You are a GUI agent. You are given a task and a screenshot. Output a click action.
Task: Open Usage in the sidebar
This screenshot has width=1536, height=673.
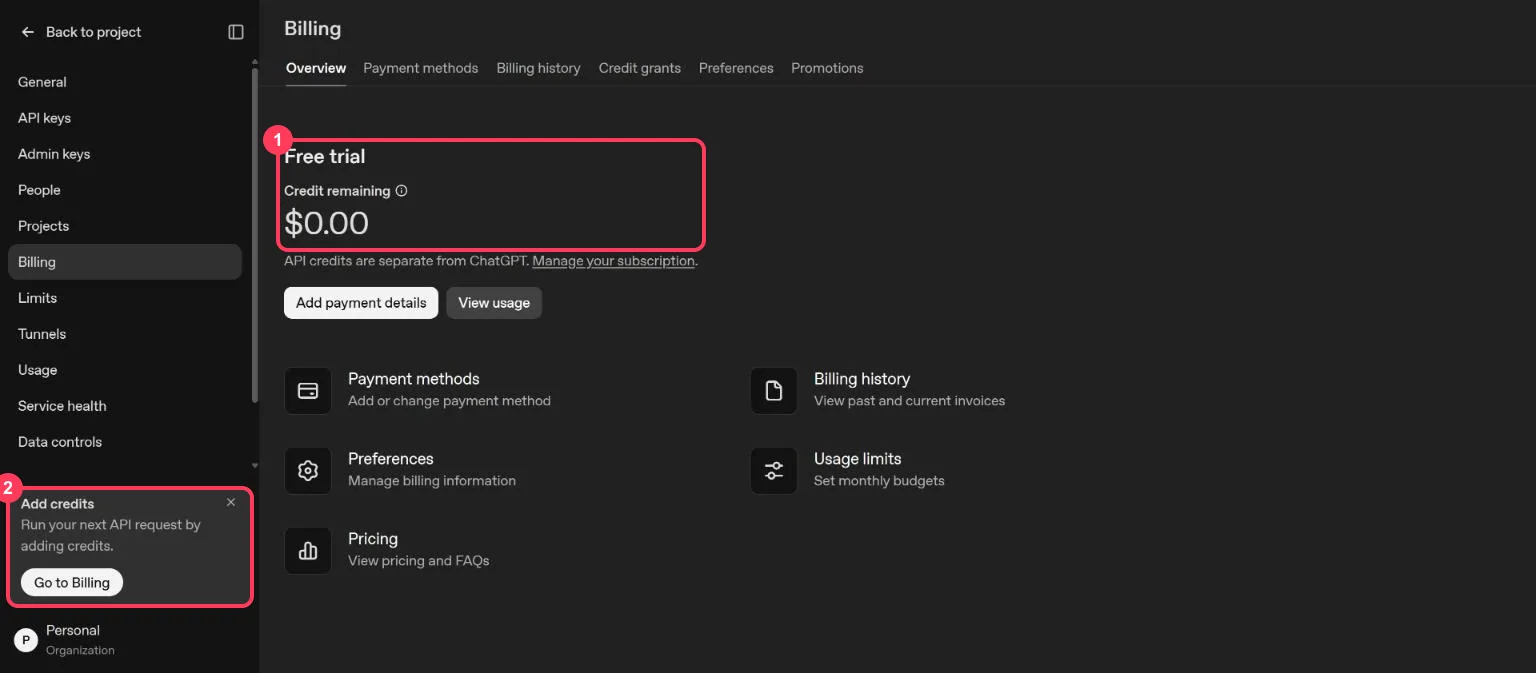125,370
